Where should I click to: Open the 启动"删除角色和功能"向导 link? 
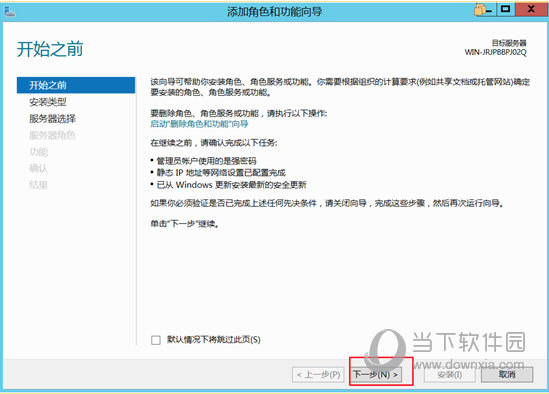(199, 124)
